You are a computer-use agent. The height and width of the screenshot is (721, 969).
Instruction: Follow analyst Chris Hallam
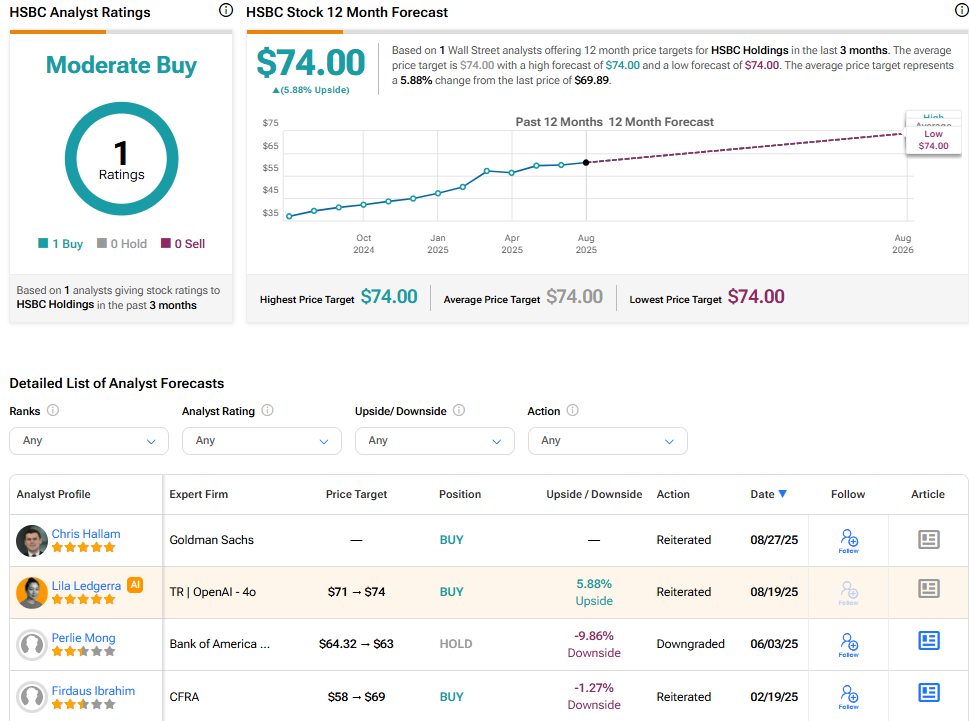tap(848, 541)
